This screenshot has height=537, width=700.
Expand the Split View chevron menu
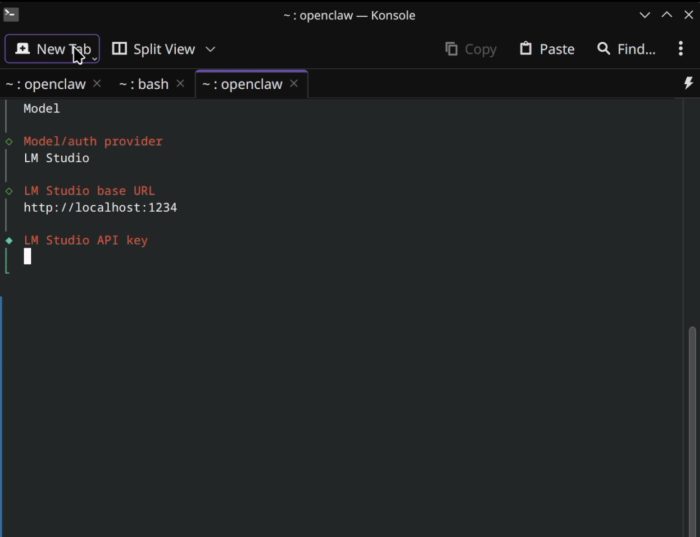coord(210,49)
